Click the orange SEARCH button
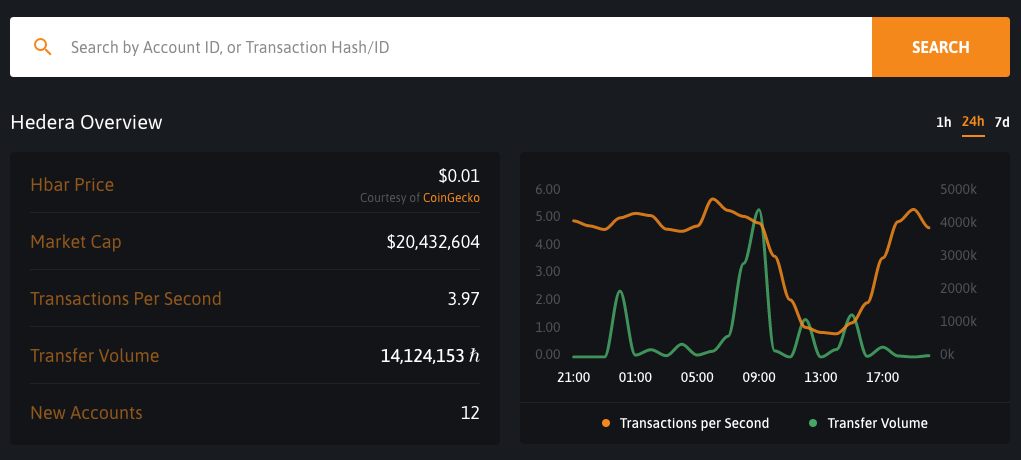This screenshot has width=1021, height=460. click(940, 47)
